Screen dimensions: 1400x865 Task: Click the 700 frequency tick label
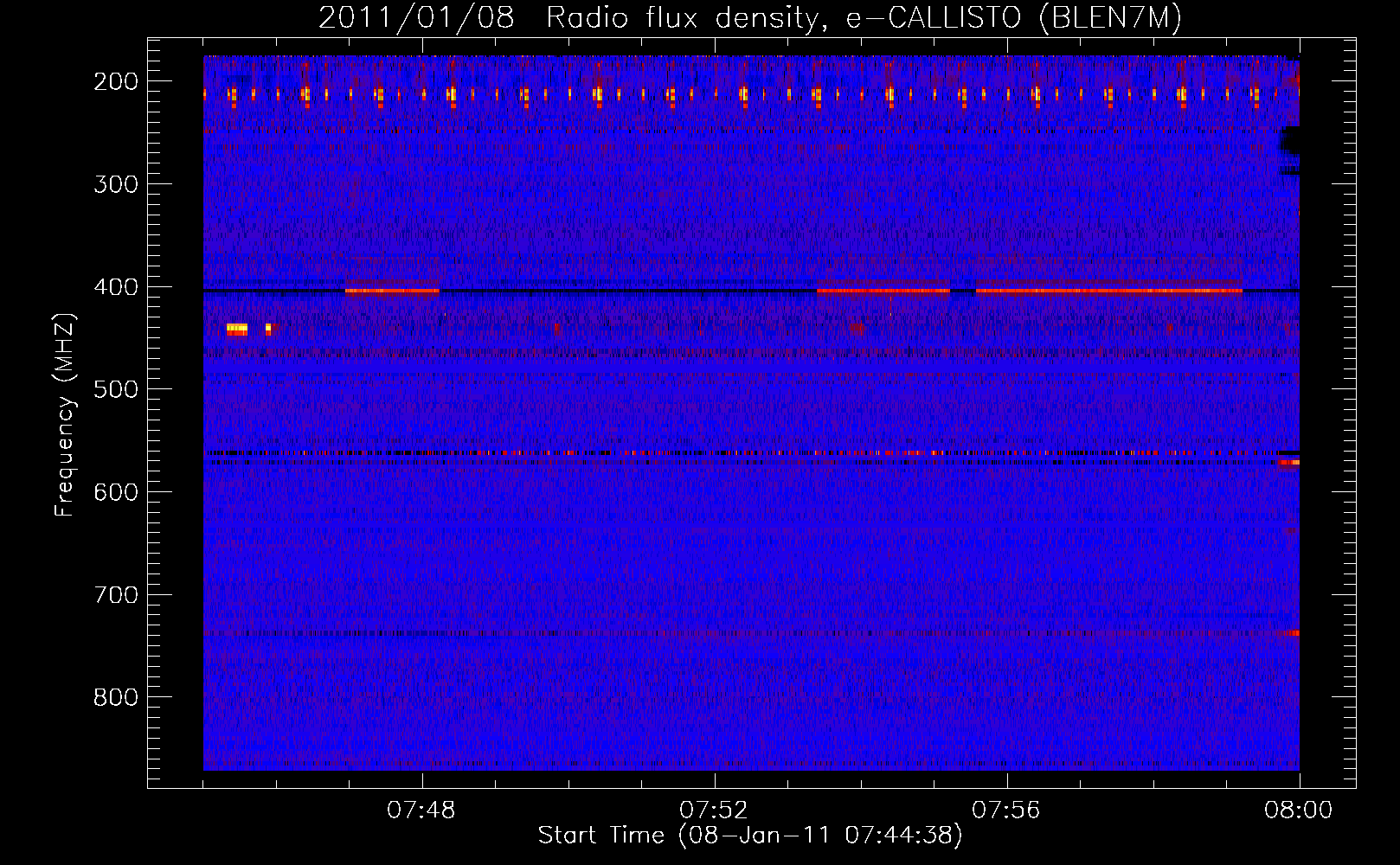(x=116, y=595)
